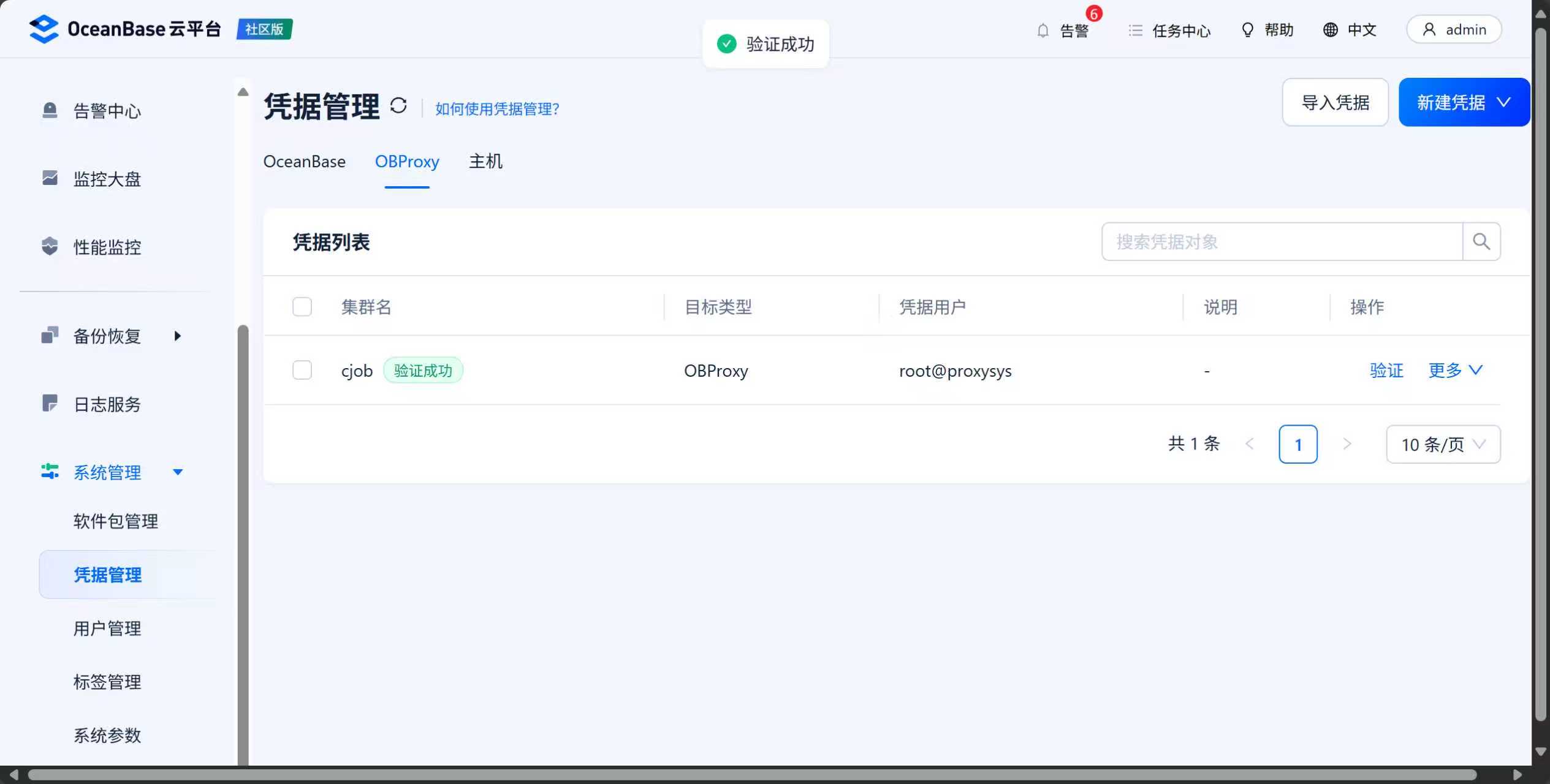1550x784 pixels.
Task: Click the root@proxysys credential user cell
Action: [x=955, y=371]
